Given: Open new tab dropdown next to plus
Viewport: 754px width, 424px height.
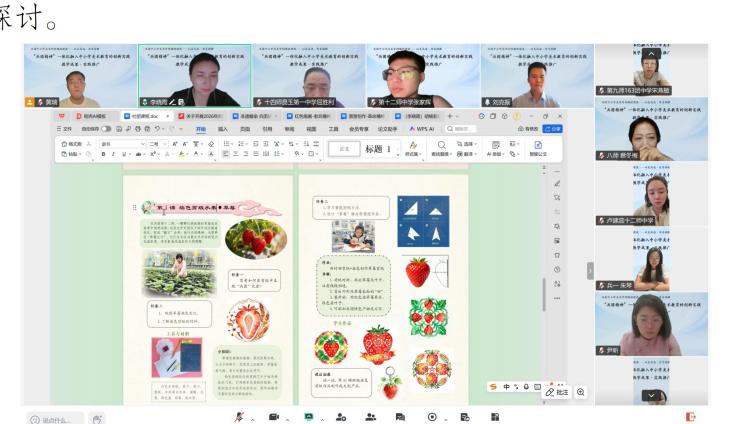Looking at the screenshot, I should tap(457, 116).
